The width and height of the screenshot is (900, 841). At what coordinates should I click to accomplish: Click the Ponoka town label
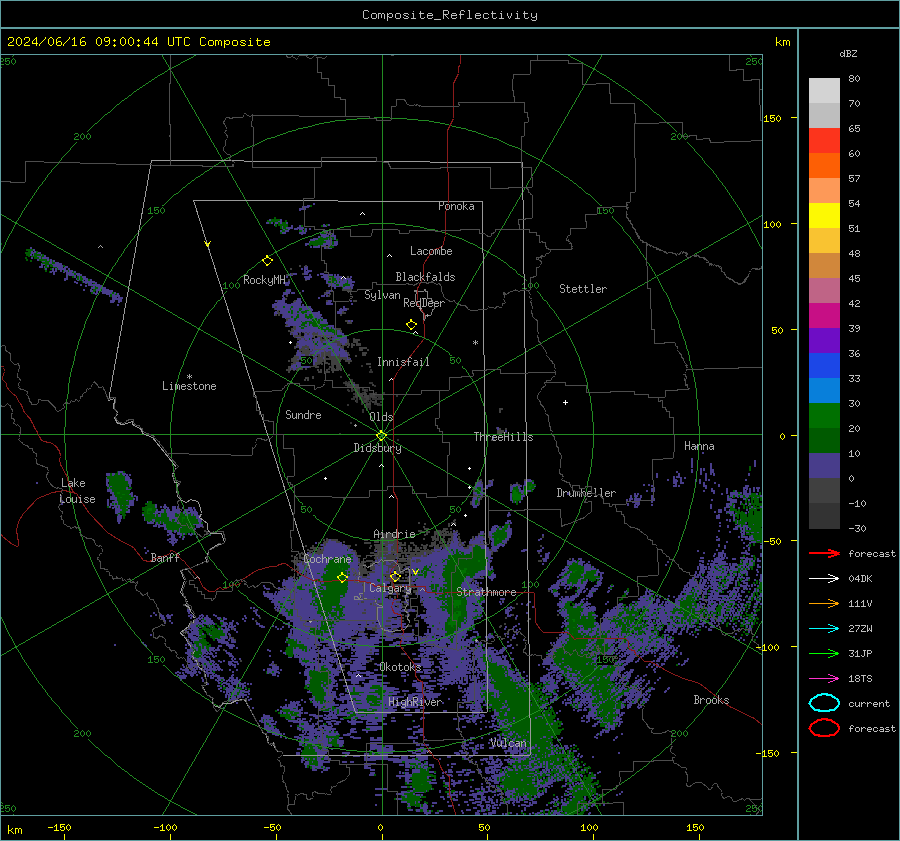click(456, 206)
